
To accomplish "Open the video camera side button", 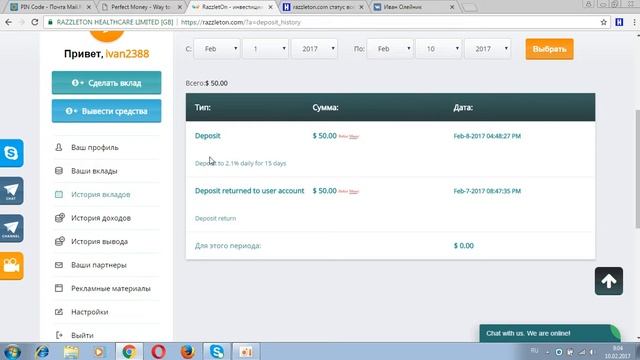I will click(x=11, y=266).
